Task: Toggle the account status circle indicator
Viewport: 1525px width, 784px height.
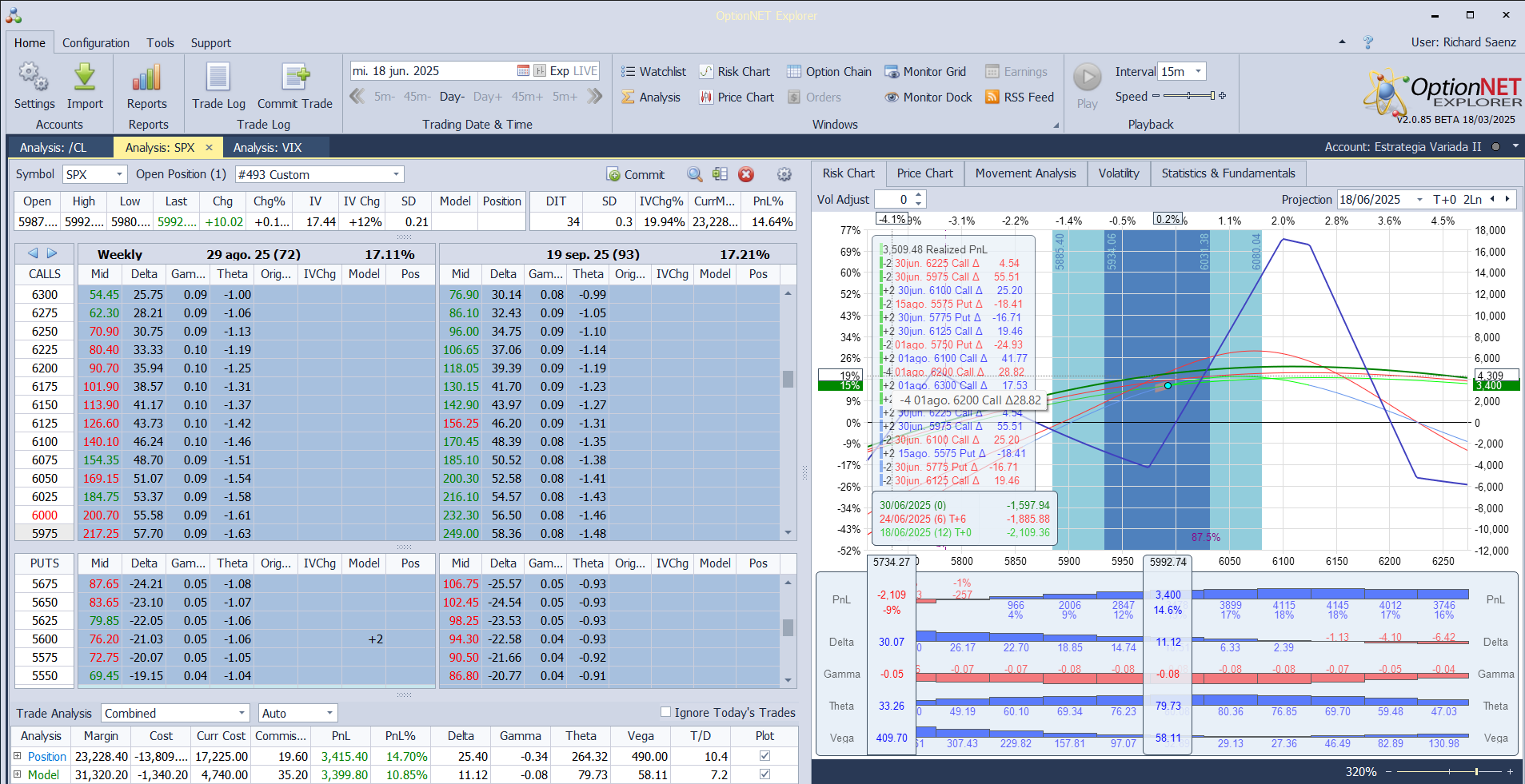Action: 1495,147
